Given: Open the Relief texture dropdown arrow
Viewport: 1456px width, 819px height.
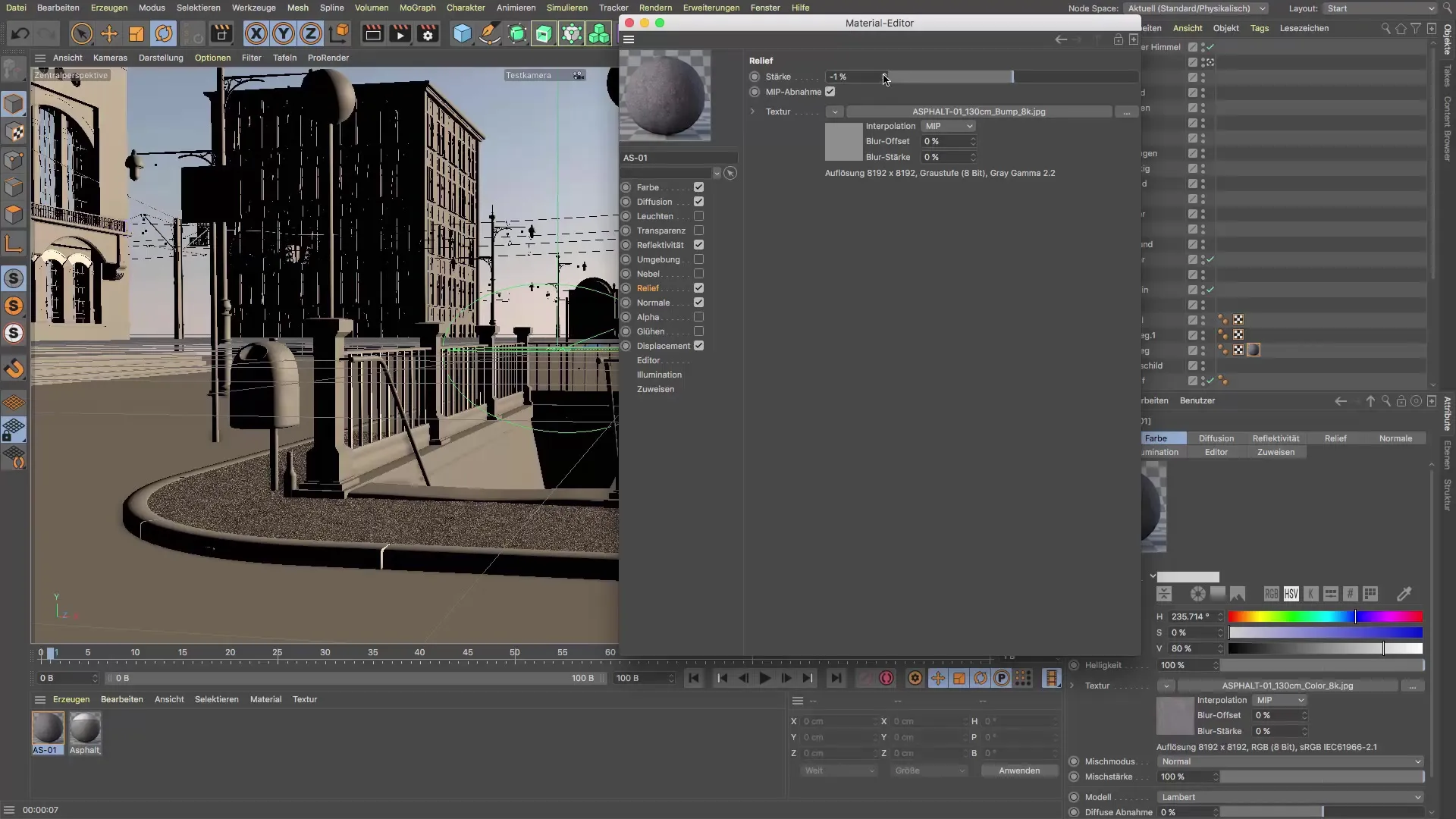Looking at the screenshot, I should [x=834, y=111].
